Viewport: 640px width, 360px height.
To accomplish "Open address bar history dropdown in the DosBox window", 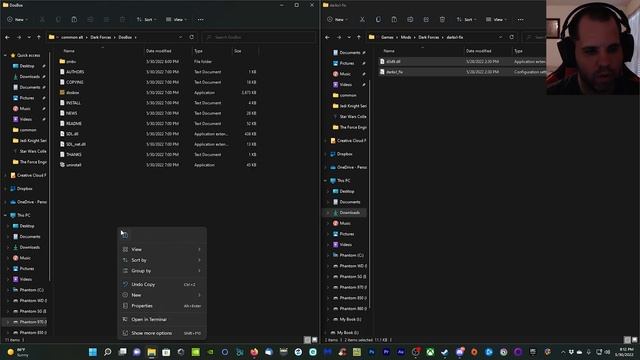I will 180,37.
